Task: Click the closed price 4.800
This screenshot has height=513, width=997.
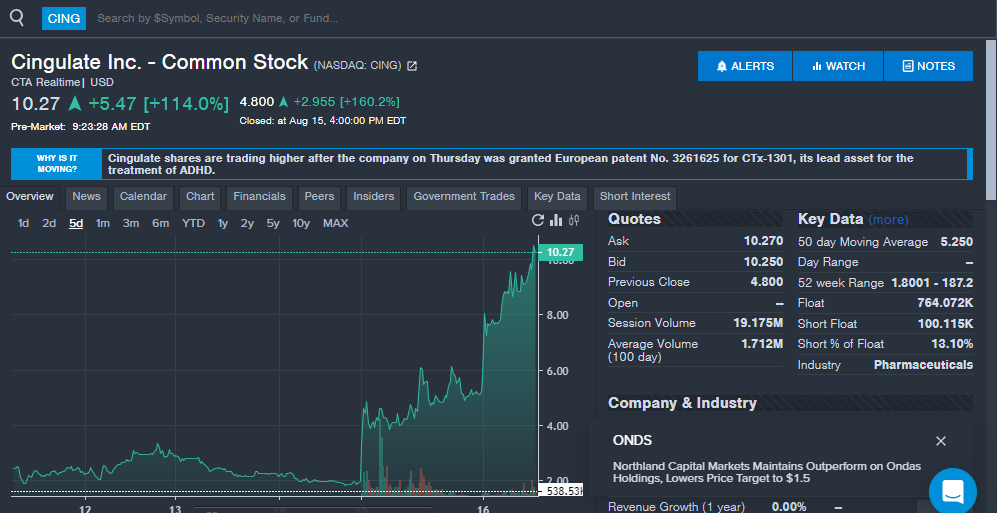Action: point(257,102)
